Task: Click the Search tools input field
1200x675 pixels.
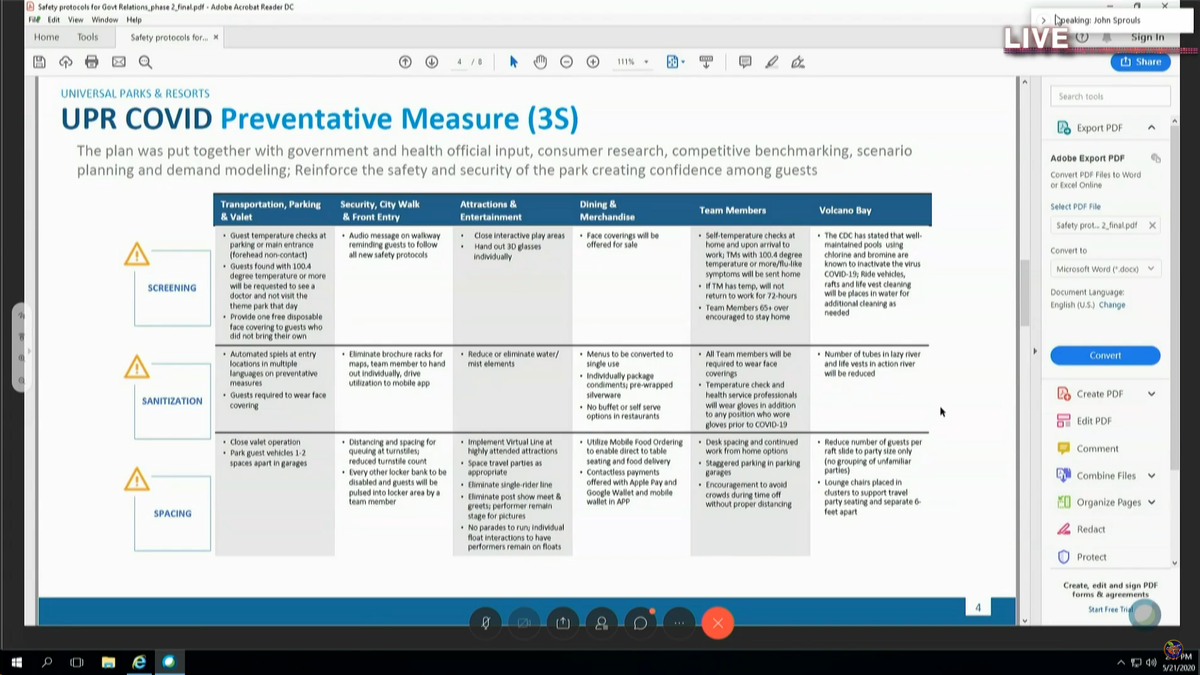Action: coord(1110,96)
